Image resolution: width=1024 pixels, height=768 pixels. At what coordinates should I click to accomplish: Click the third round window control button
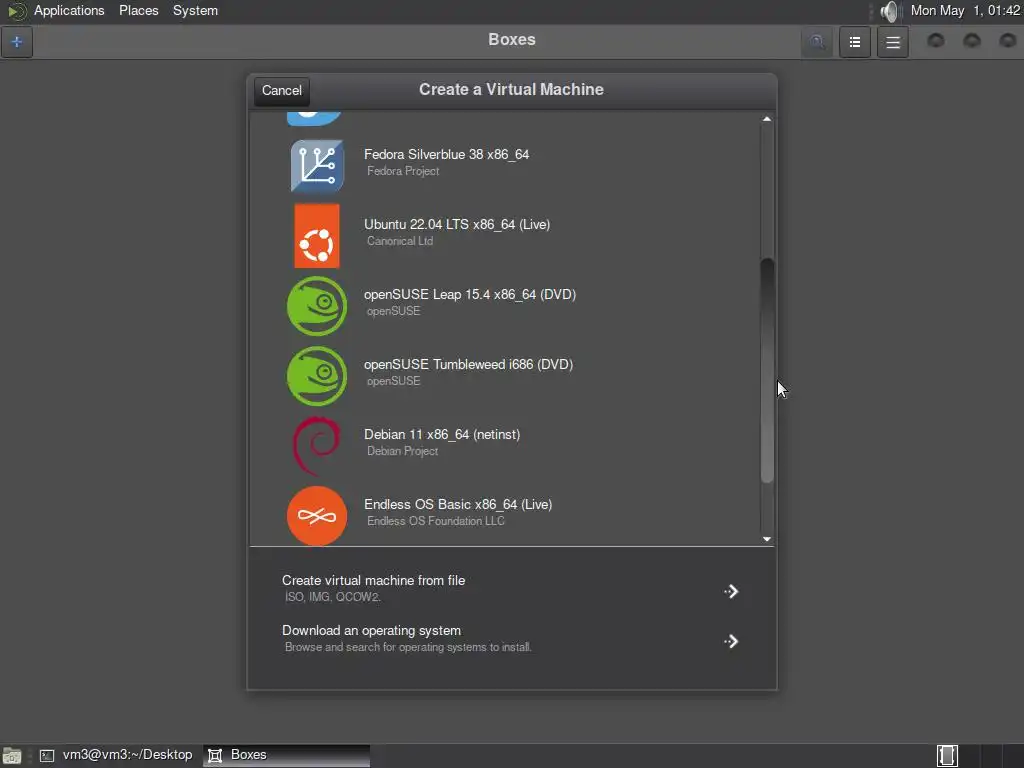[x=1008, y=41]
